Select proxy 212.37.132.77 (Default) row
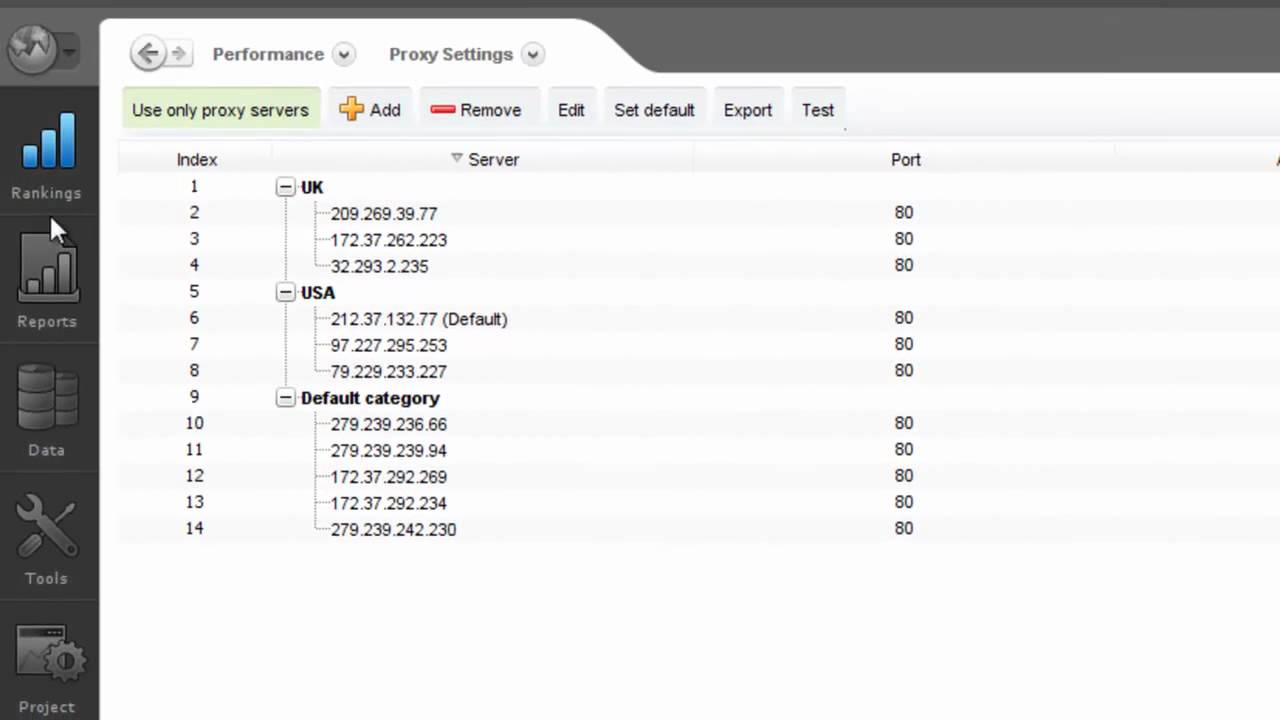This screenshot has width=1280, height=720. click(x=418, y=319)
